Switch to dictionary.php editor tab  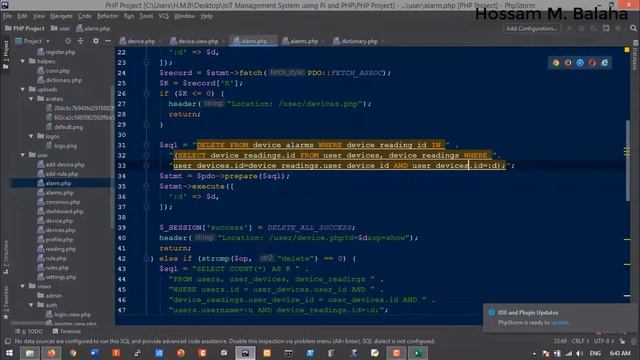point(359,41)
